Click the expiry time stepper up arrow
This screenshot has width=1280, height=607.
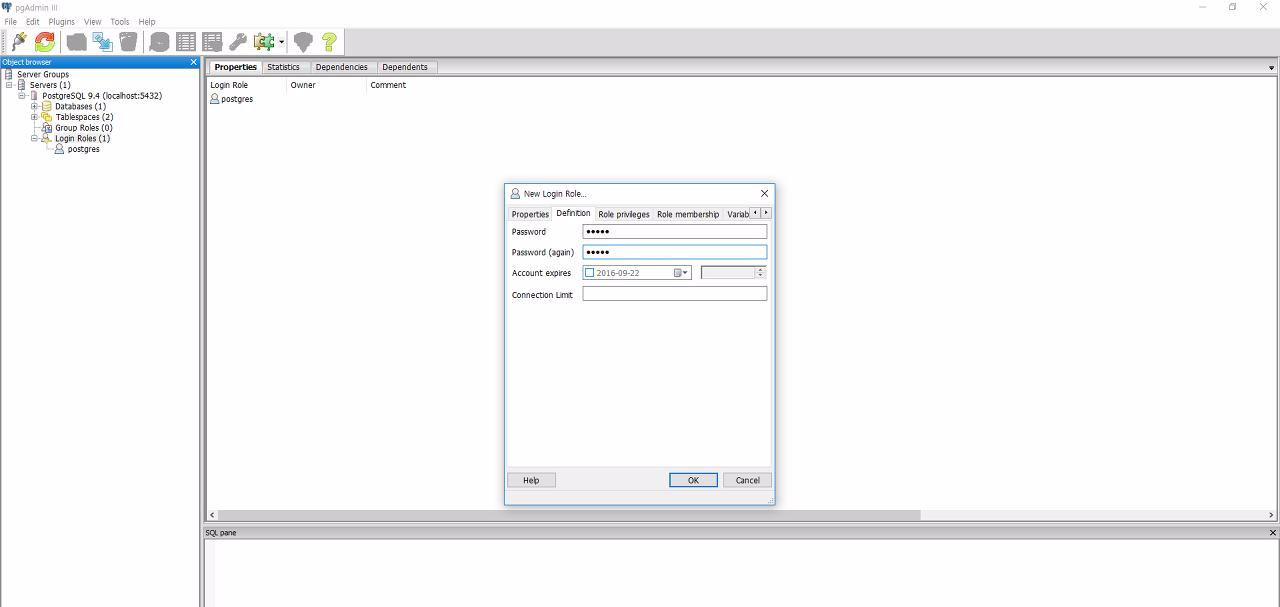(760, 269)
